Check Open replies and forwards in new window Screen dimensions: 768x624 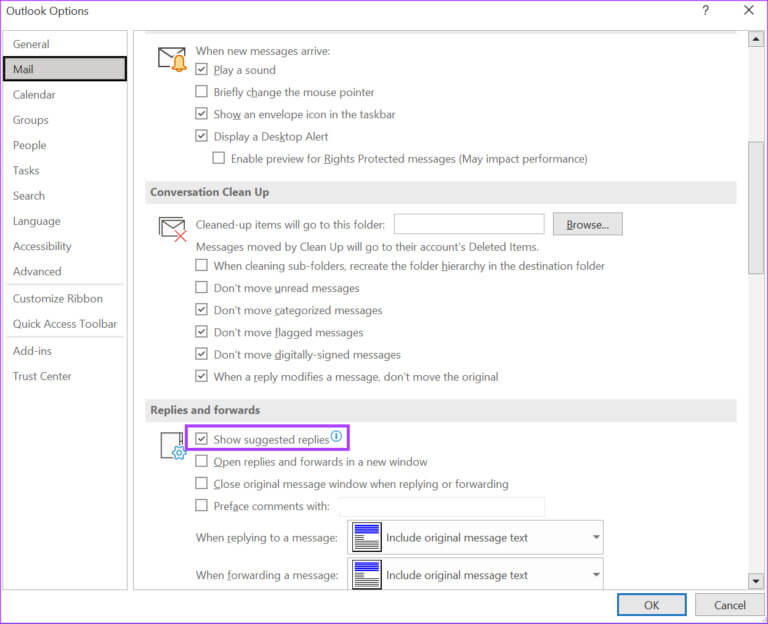201,461
